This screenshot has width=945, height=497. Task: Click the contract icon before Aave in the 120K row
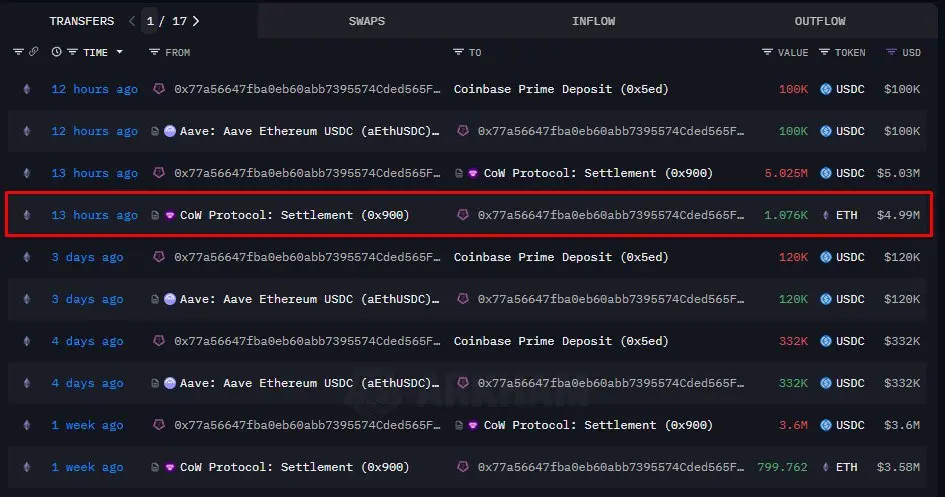(x=155, y=299)
